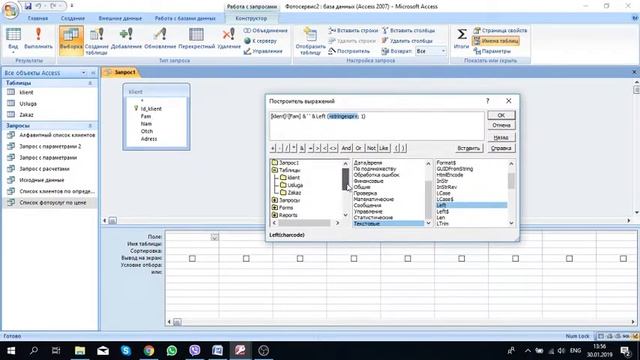This screenshot has width=640, height=360.
Task: Click the Like operator button
Action: pyautogui.click(x=384, y=148)
